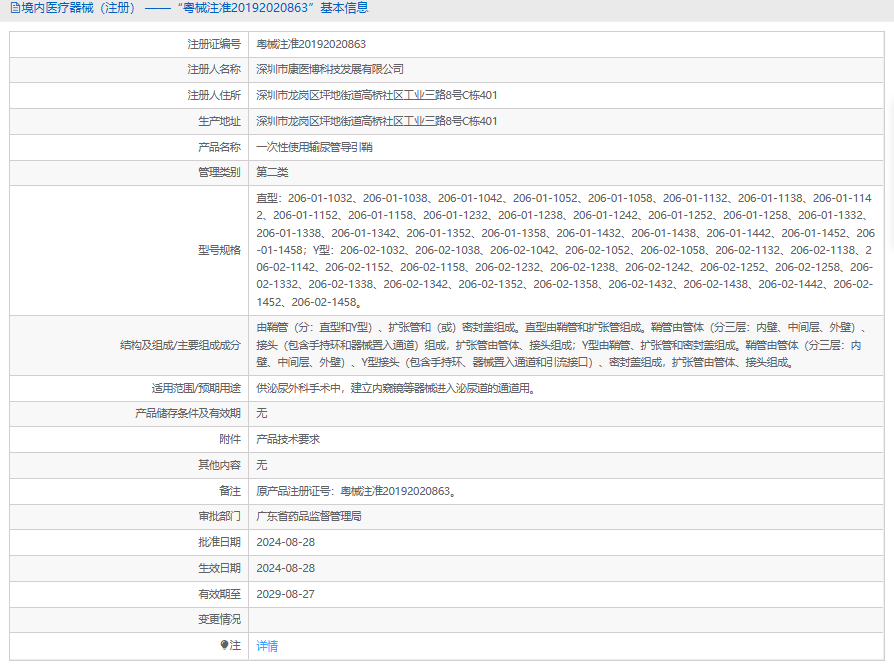Click the remark 原产品注册证号：粤械注准20192020863
Viewport: 894px width, 667px height.
tap(356, 491)
